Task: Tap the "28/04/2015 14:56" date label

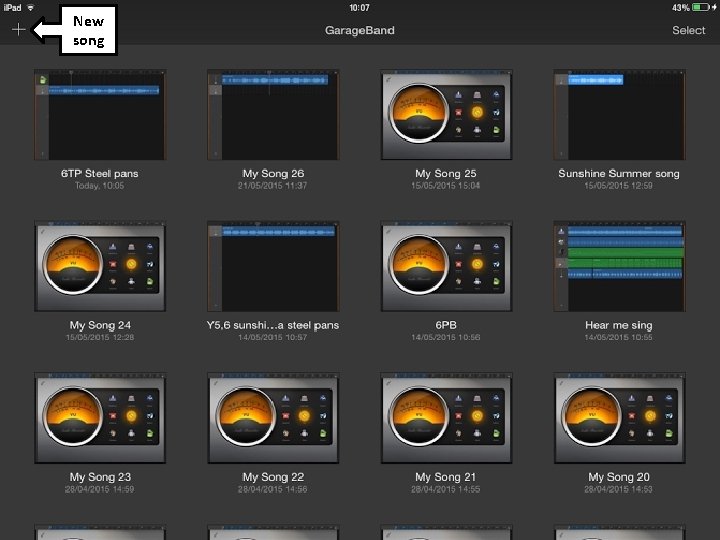Action: (x=272, y=489)
